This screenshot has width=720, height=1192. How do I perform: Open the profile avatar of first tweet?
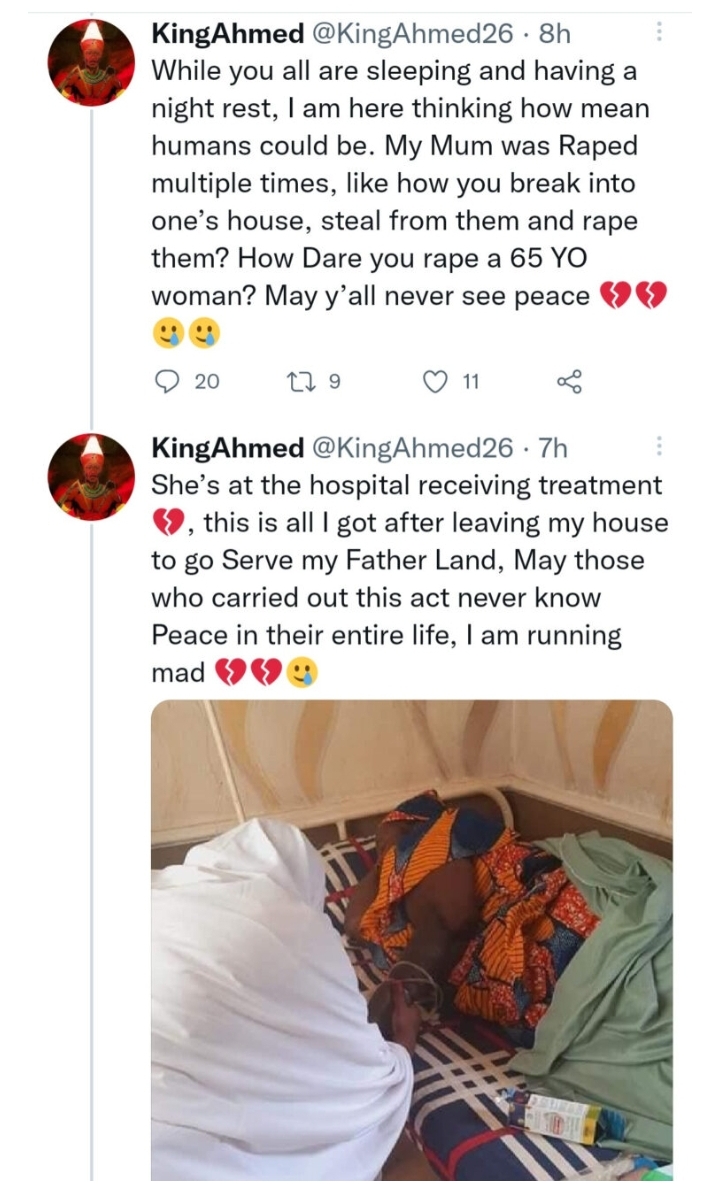(91, 63)
